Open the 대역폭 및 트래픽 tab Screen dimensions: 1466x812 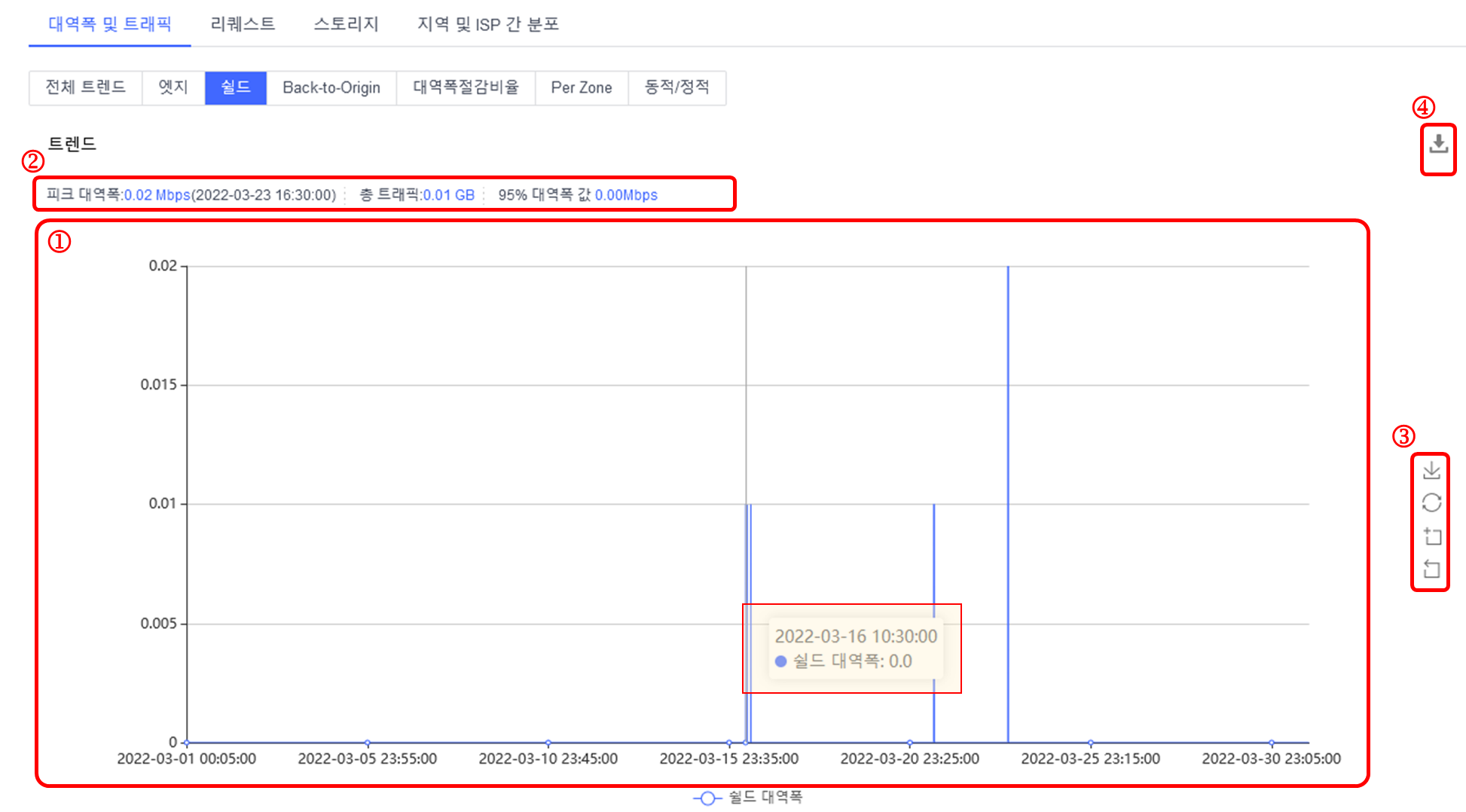[x=110, y=24]
